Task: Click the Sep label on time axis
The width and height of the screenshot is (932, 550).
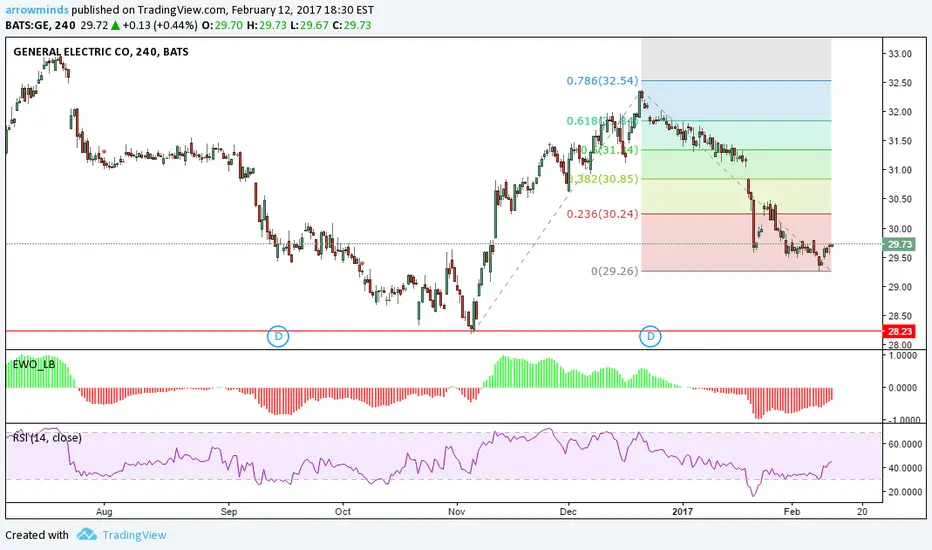Action: click(229, 511)
